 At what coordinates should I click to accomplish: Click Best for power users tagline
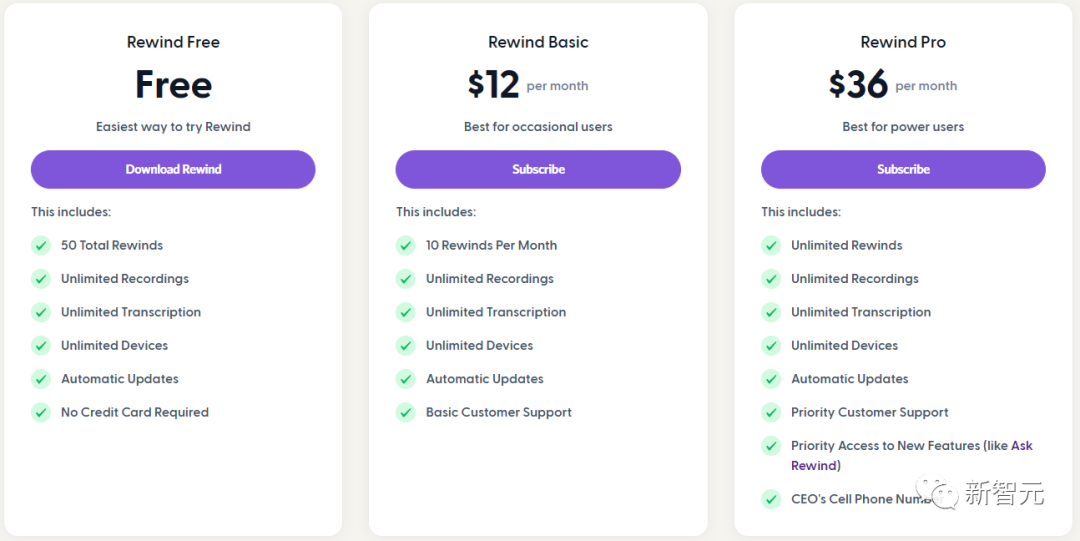point(903,127)
